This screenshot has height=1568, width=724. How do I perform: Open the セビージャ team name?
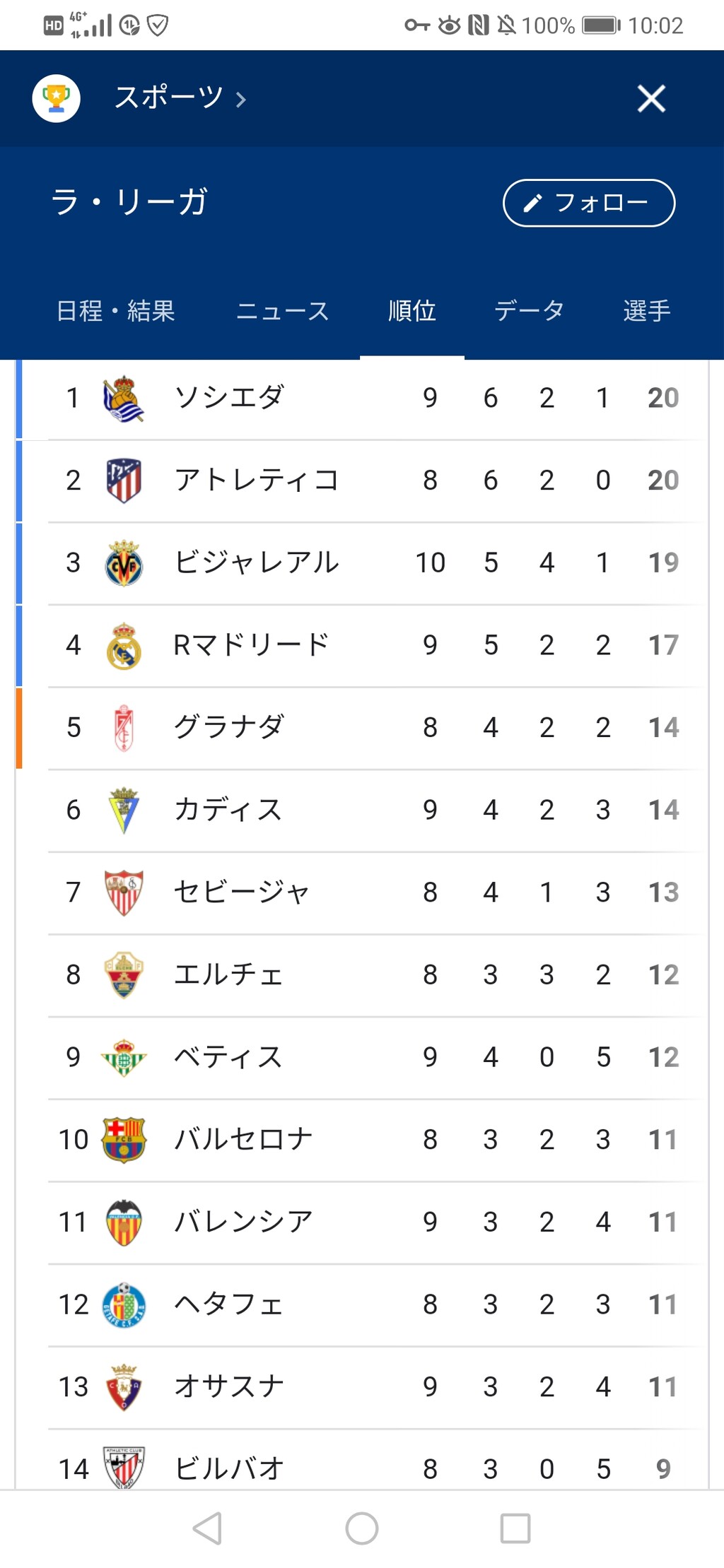242,892
